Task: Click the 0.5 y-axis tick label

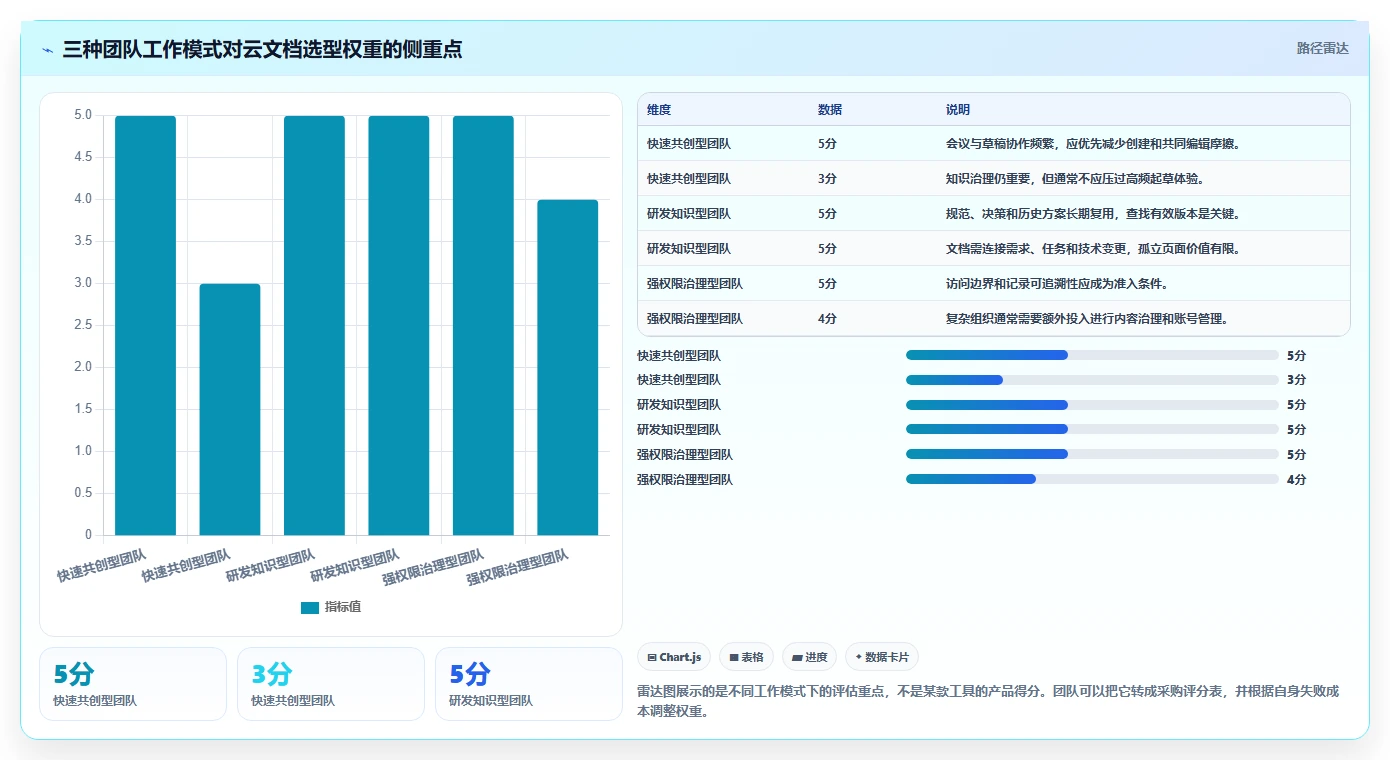Action: pos(83,493)
